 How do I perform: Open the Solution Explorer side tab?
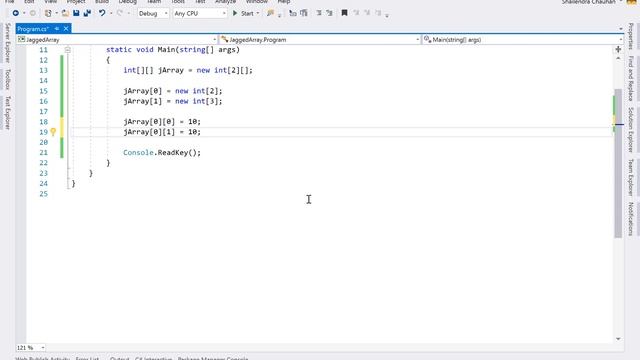tap(631, 130)
